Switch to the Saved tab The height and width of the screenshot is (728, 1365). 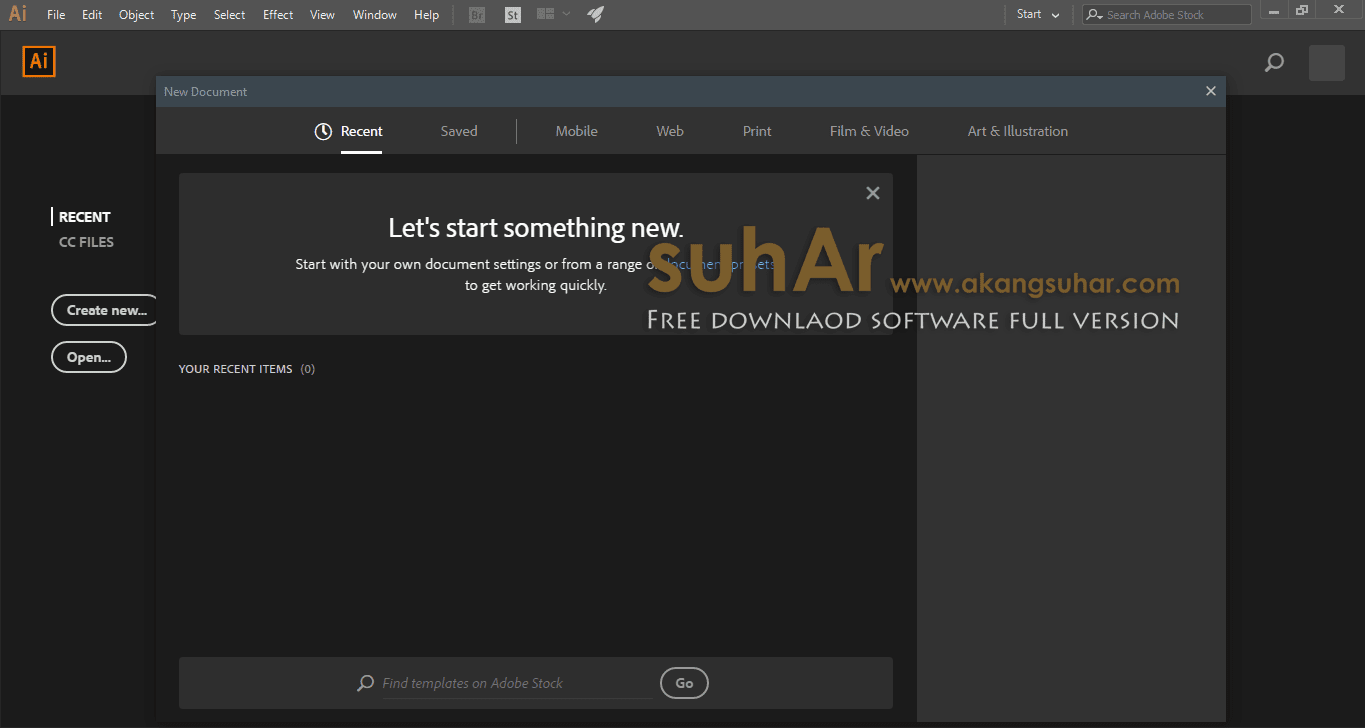click(x=459, y=131)
